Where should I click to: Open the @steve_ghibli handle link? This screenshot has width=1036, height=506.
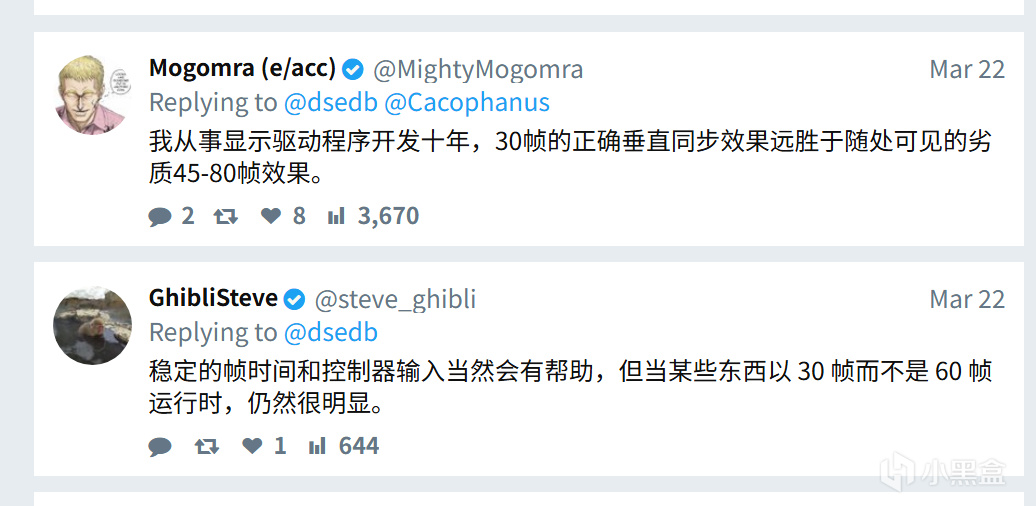click(x=395, y=299)
